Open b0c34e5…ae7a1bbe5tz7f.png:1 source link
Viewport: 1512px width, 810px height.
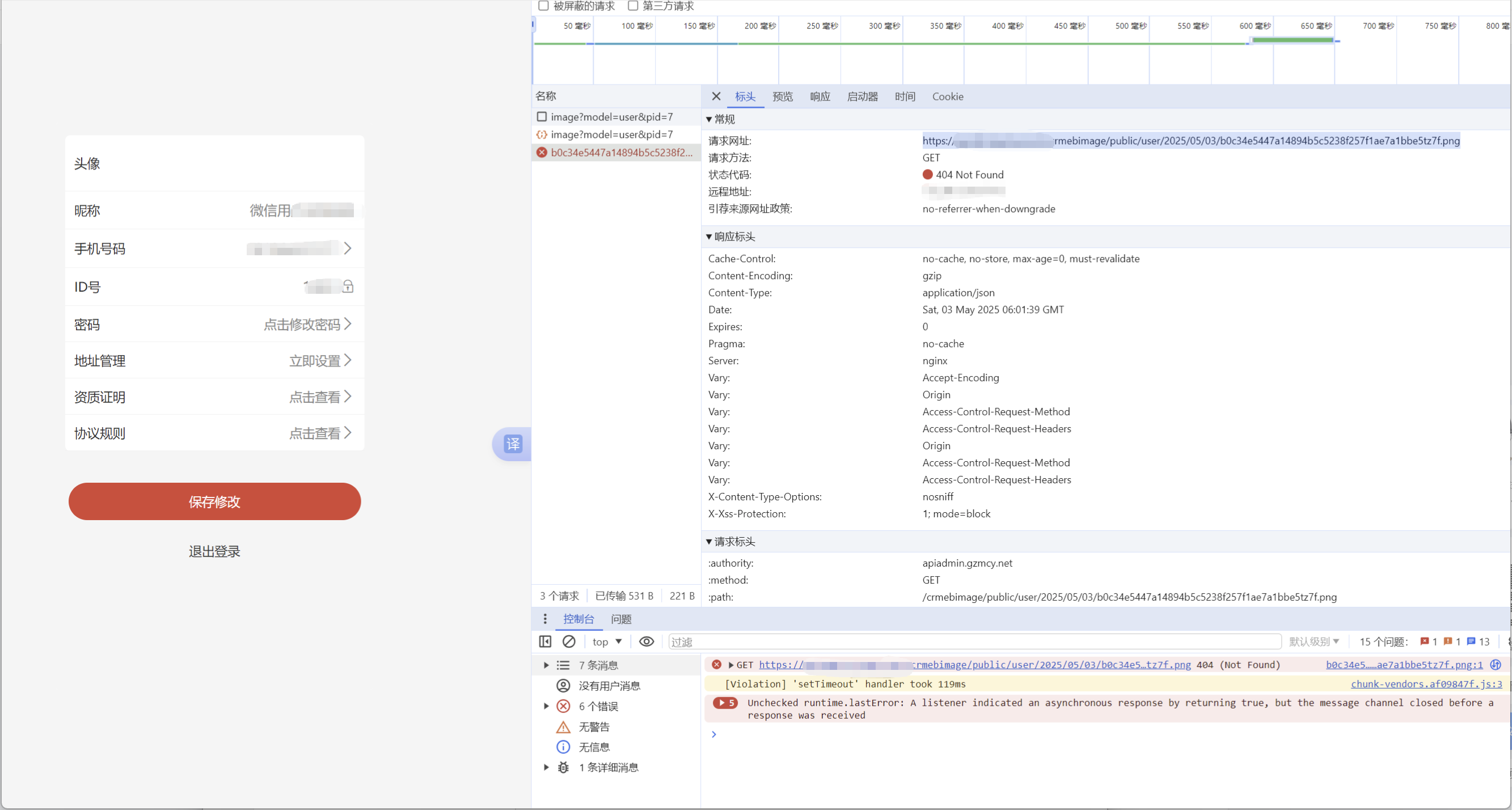coord(1404,664)
